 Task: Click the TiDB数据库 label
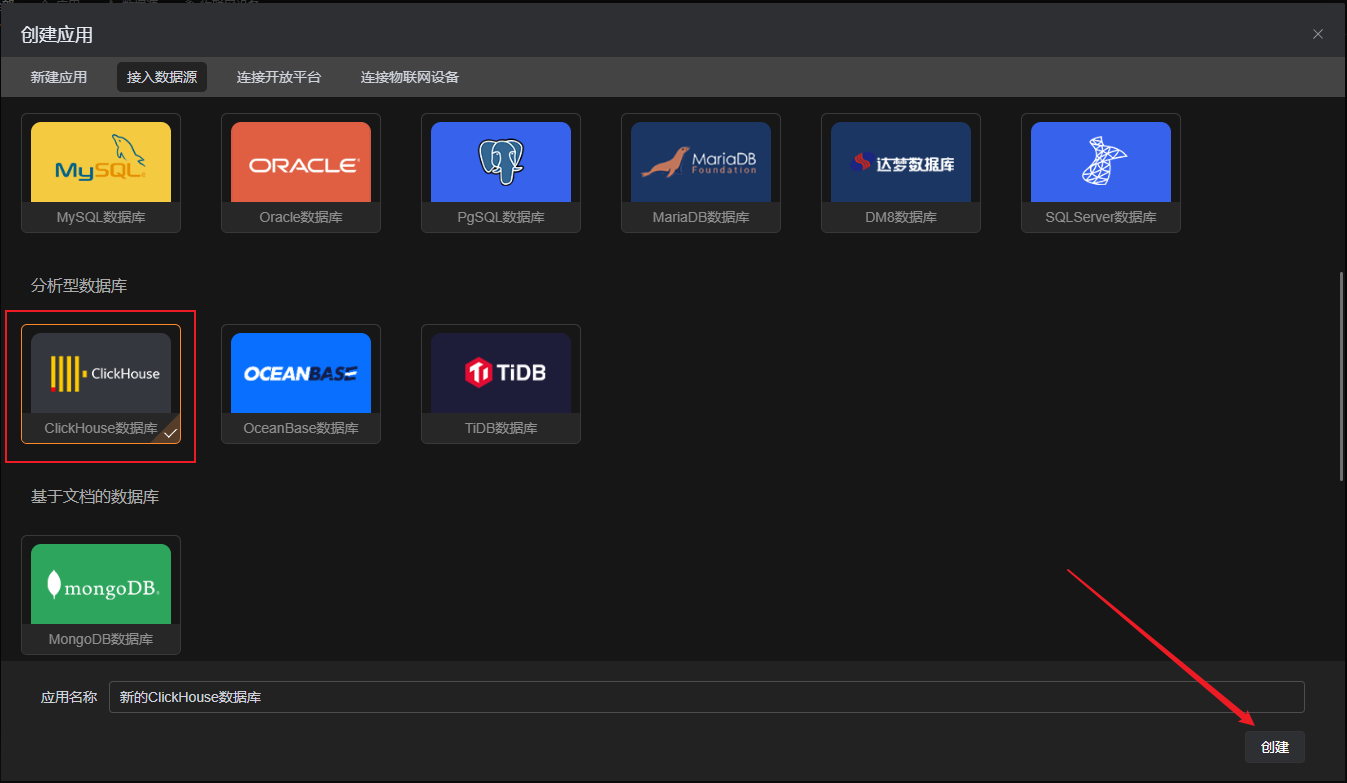tap(501, 428)
